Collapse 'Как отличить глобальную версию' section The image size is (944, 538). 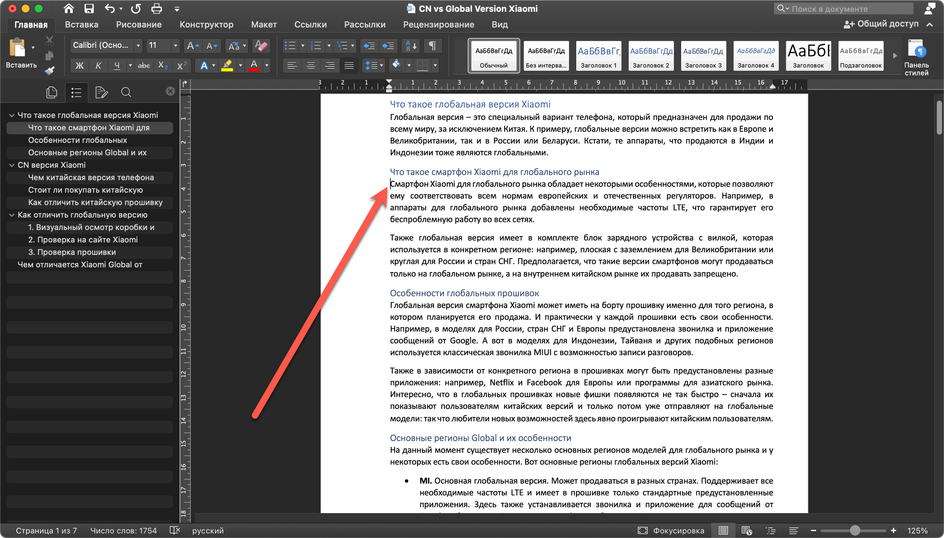[12, 215]
